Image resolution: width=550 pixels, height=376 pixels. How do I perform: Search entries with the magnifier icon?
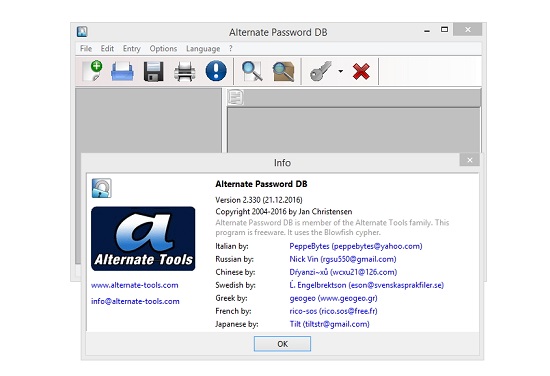point(252,72)
